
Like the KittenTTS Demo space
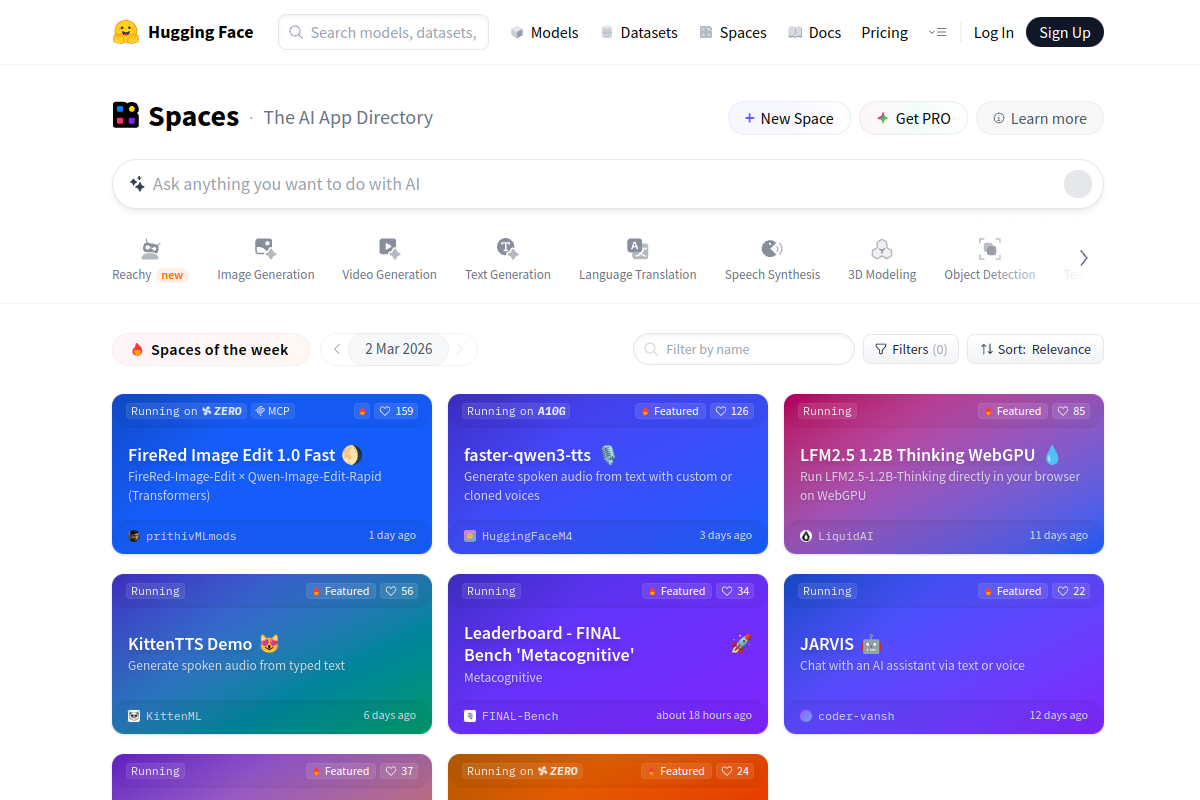tap(399, 591)
